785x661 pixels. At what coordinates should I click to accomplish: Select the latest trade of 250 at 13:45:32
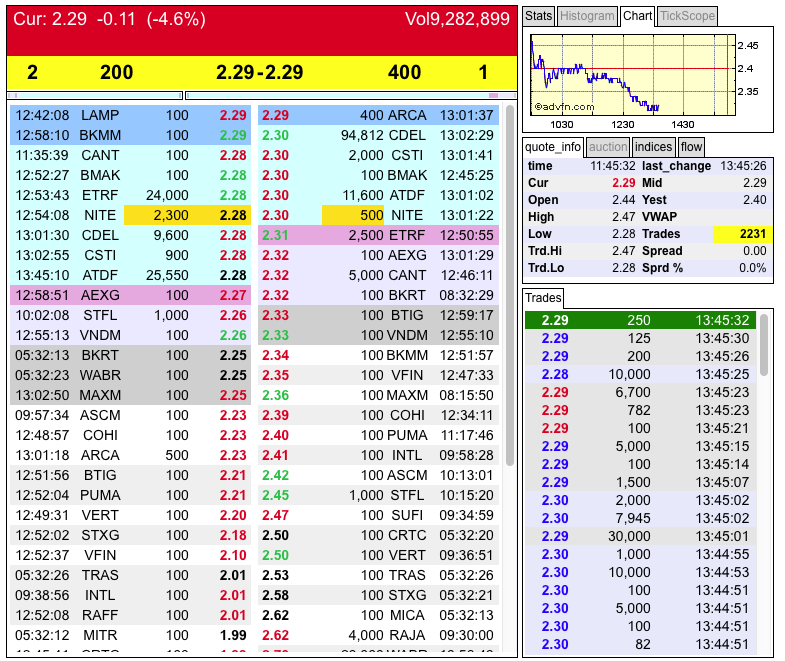tap(640, 320)
